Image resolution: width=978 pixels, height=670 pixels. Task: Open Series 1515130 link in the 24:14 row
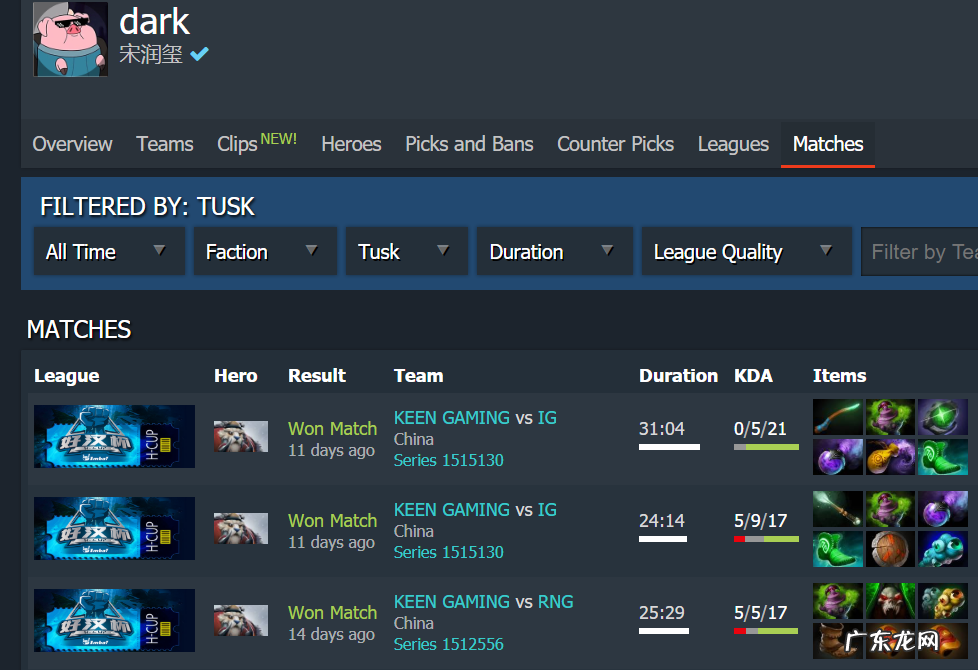pos(448,552)
